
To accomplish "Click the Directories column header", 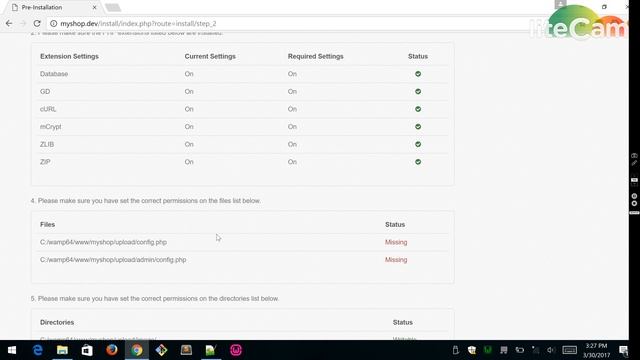I will coord(57,322).
